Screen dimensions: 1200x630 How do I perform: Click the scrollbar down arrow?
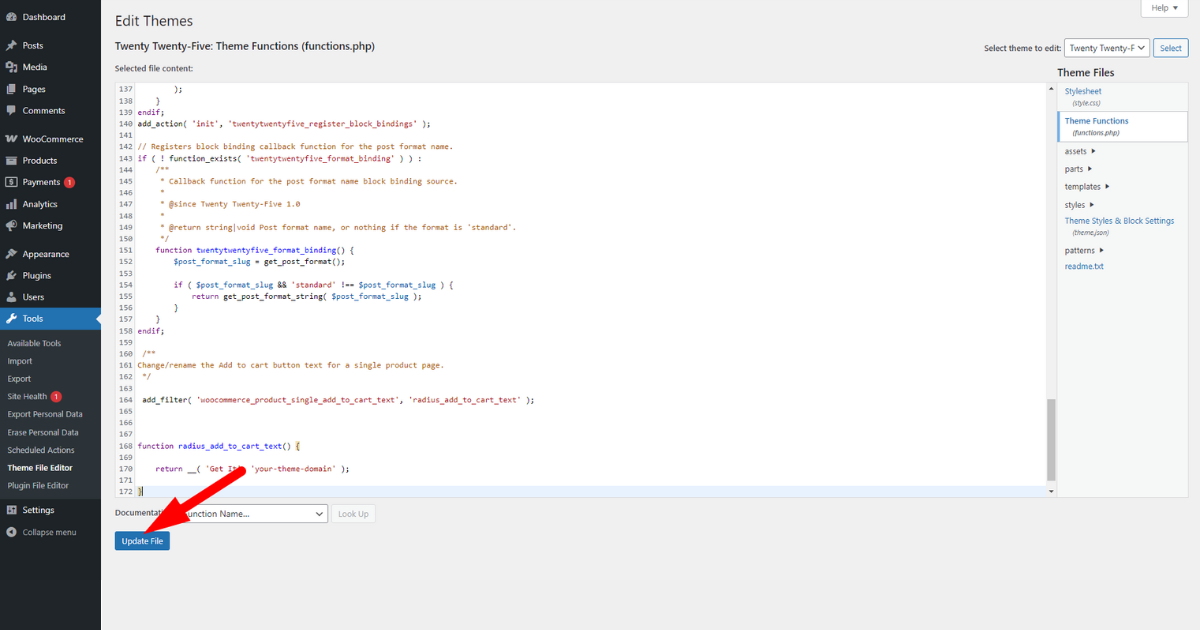coord(1051,492)
